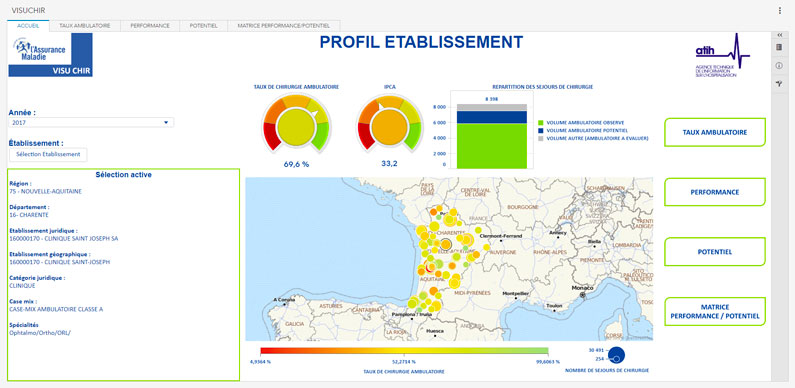This screenshot has height=388, width=795.
Task: Show the information panel icon
Action: click(x=779, y=65)
